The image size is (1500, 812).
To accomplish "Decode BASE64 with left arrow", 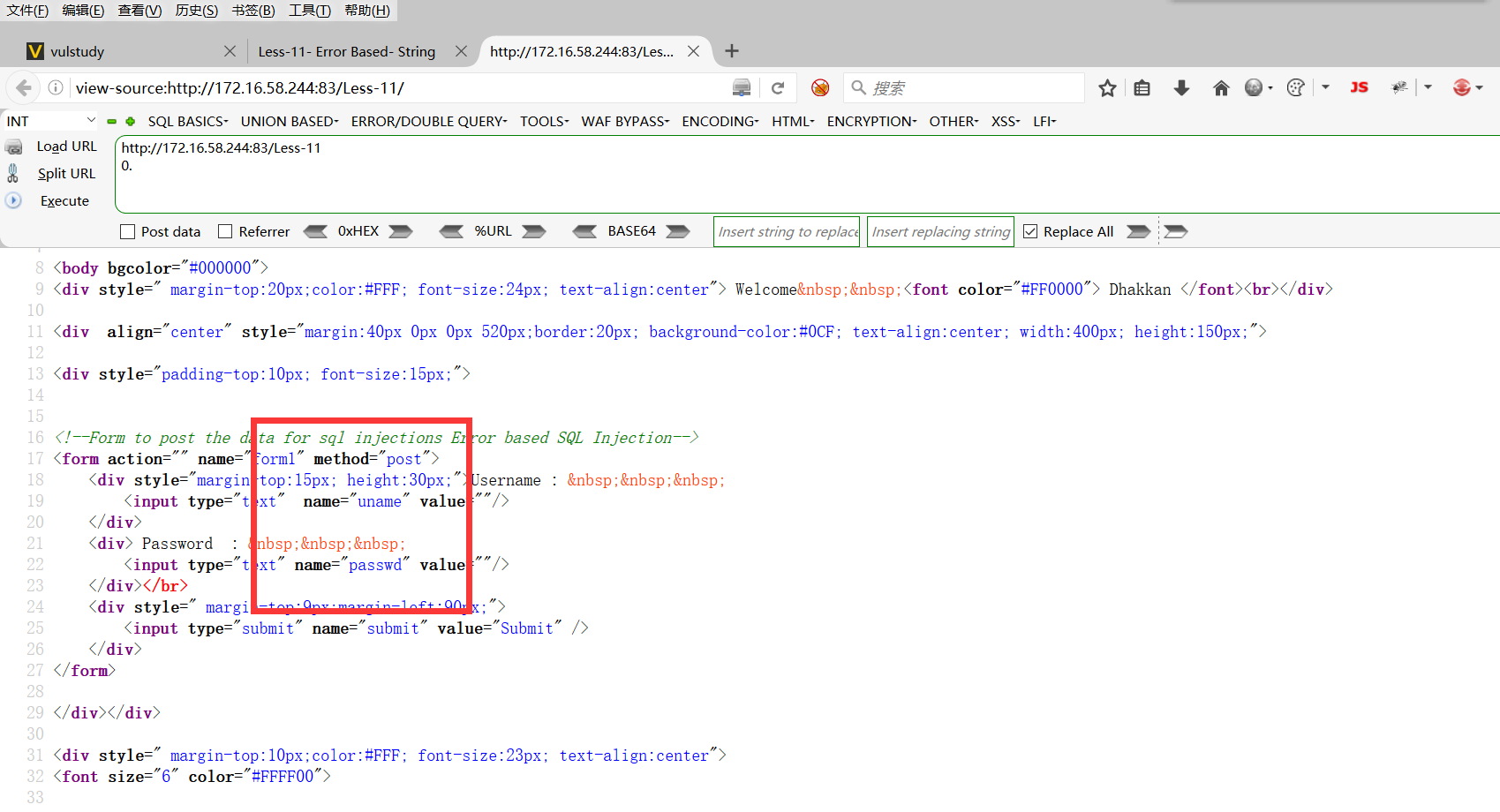I will click(584, 231).
